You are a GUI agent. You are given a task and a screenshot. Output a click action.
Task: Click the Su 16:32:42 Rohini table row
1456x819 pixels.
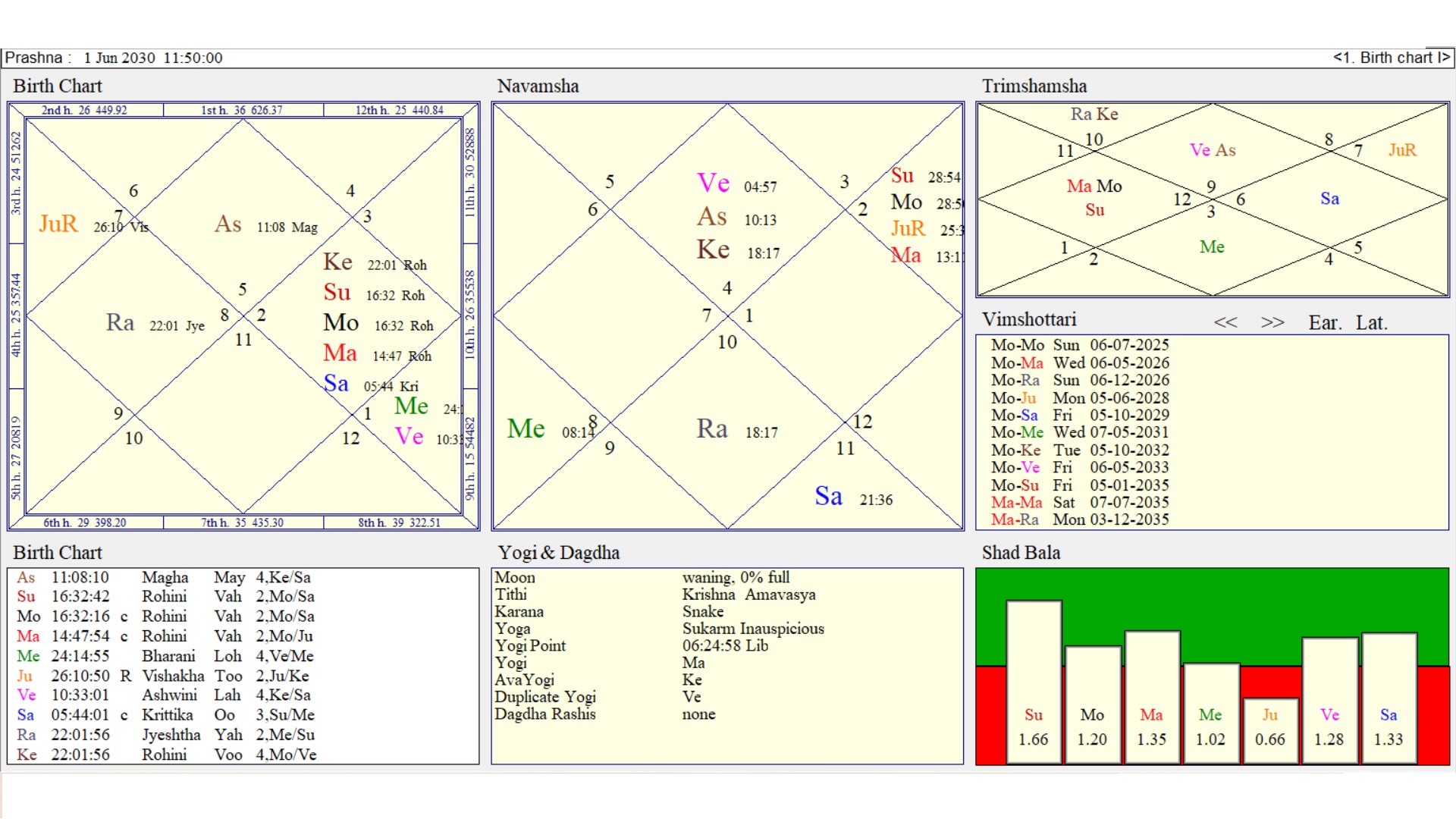(165, 597)
